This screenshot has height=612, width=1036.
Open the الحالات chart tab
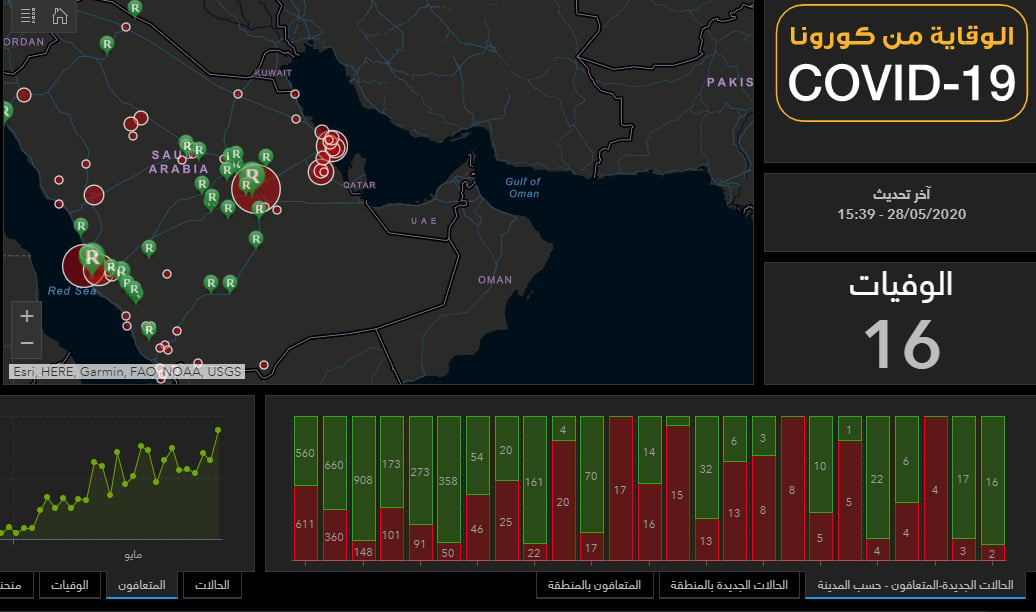click(x=211, y=585)
